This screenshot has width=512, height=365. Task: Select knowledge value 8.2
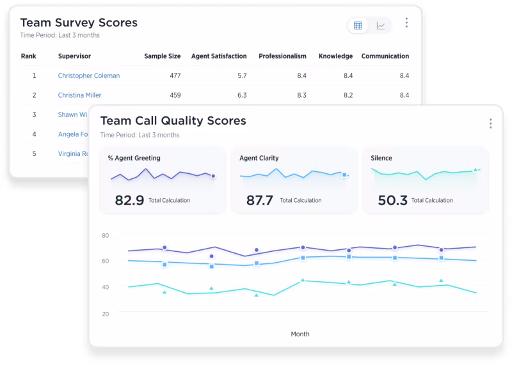tap(348, 95)
